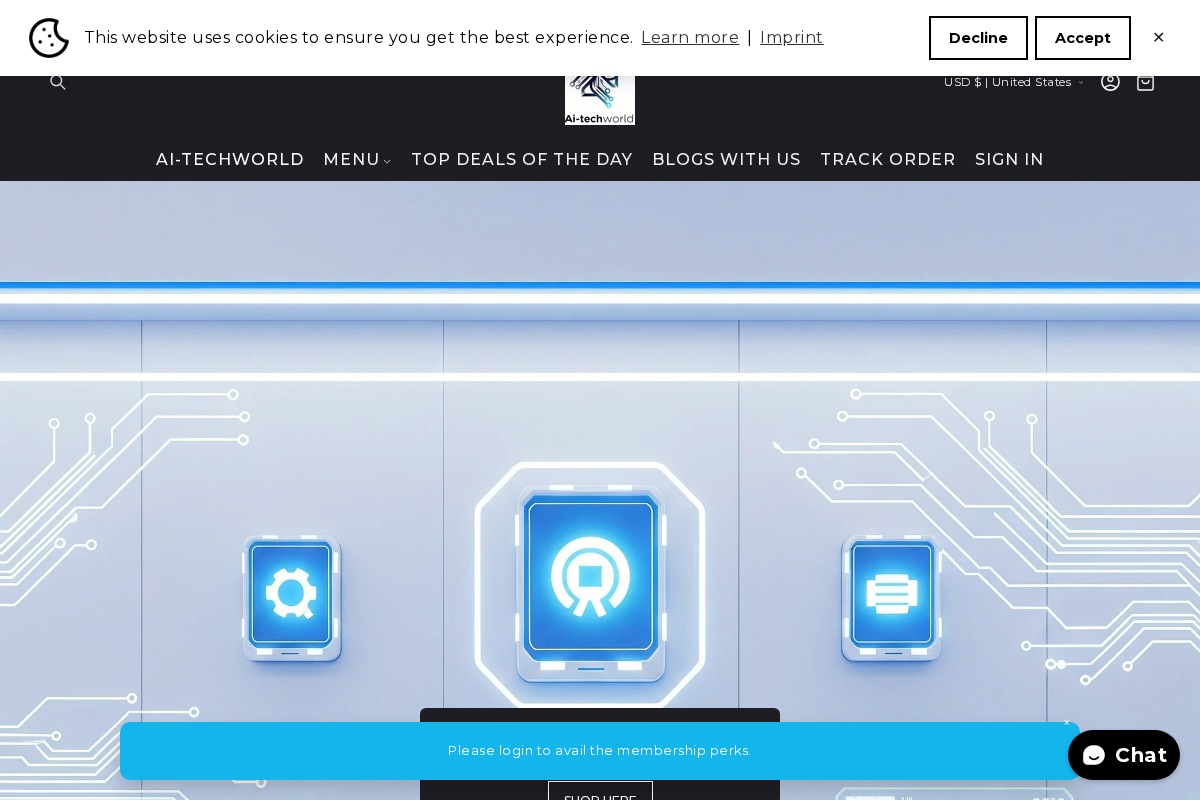Screen dimensions: 1200x800
Task: Go to TRACK ORDER
Action: point(888,160)
